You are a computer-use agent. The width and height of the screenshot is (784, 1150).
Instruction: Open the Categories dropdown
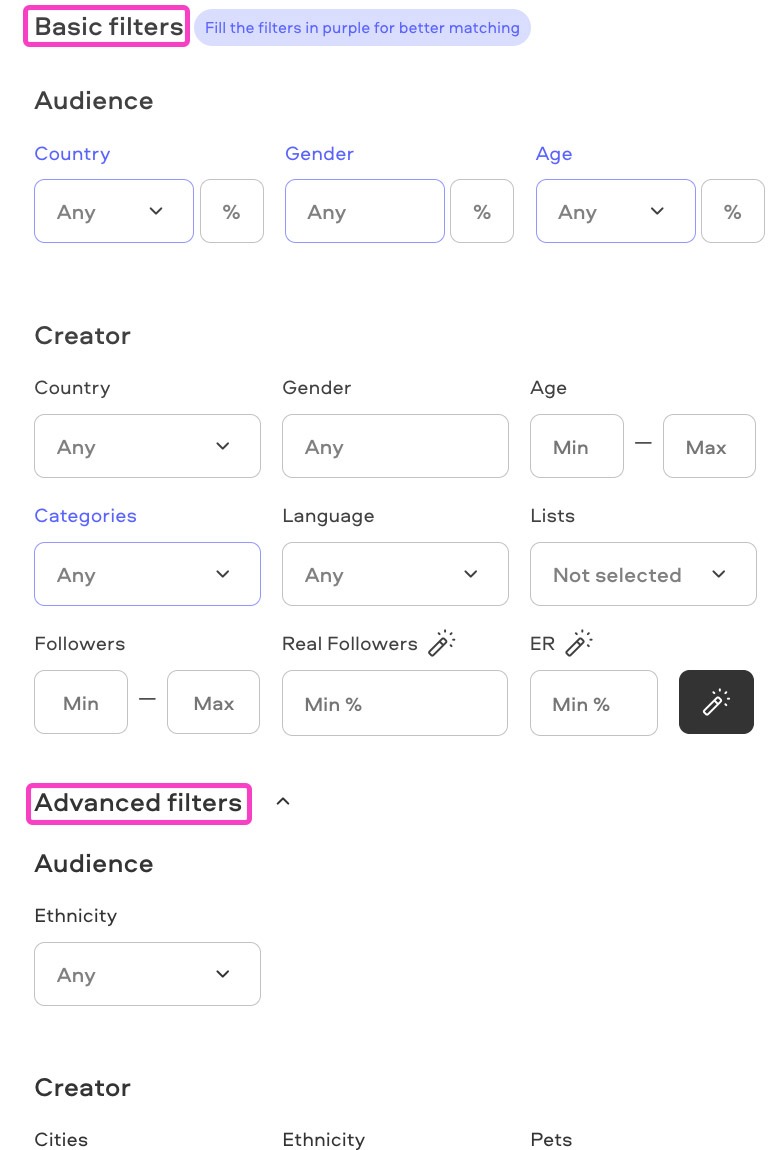tap(147, 574)
